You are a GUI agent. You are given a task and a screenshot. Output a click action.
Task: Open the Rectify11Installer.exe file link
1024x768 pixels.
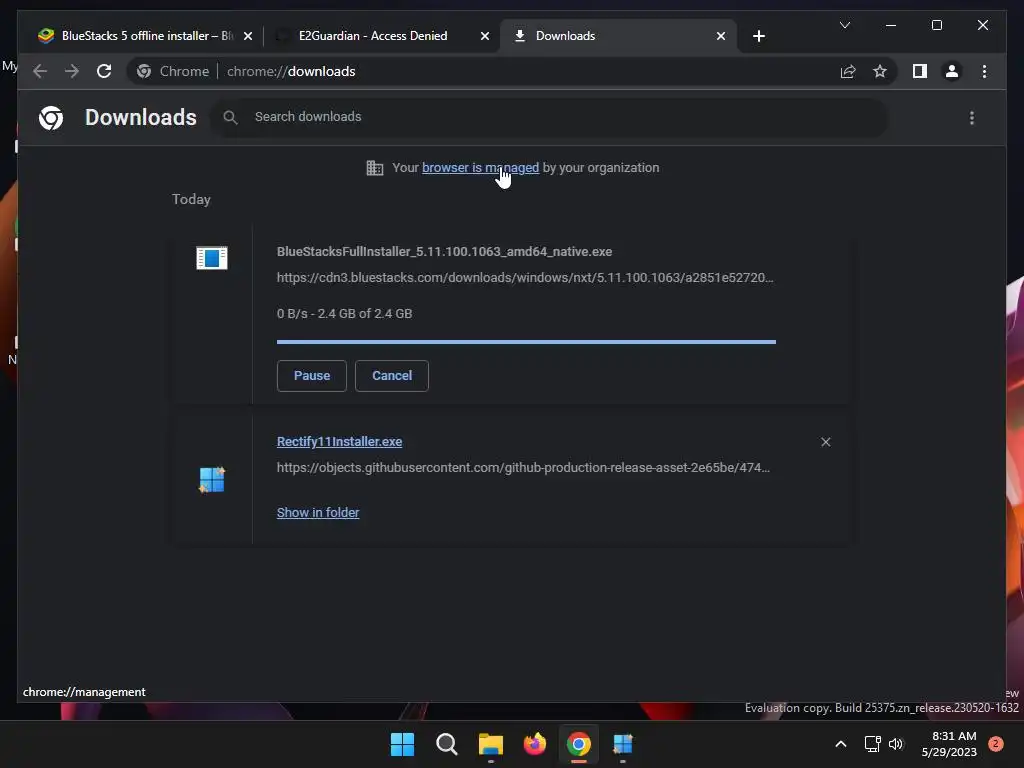(340, 441)
